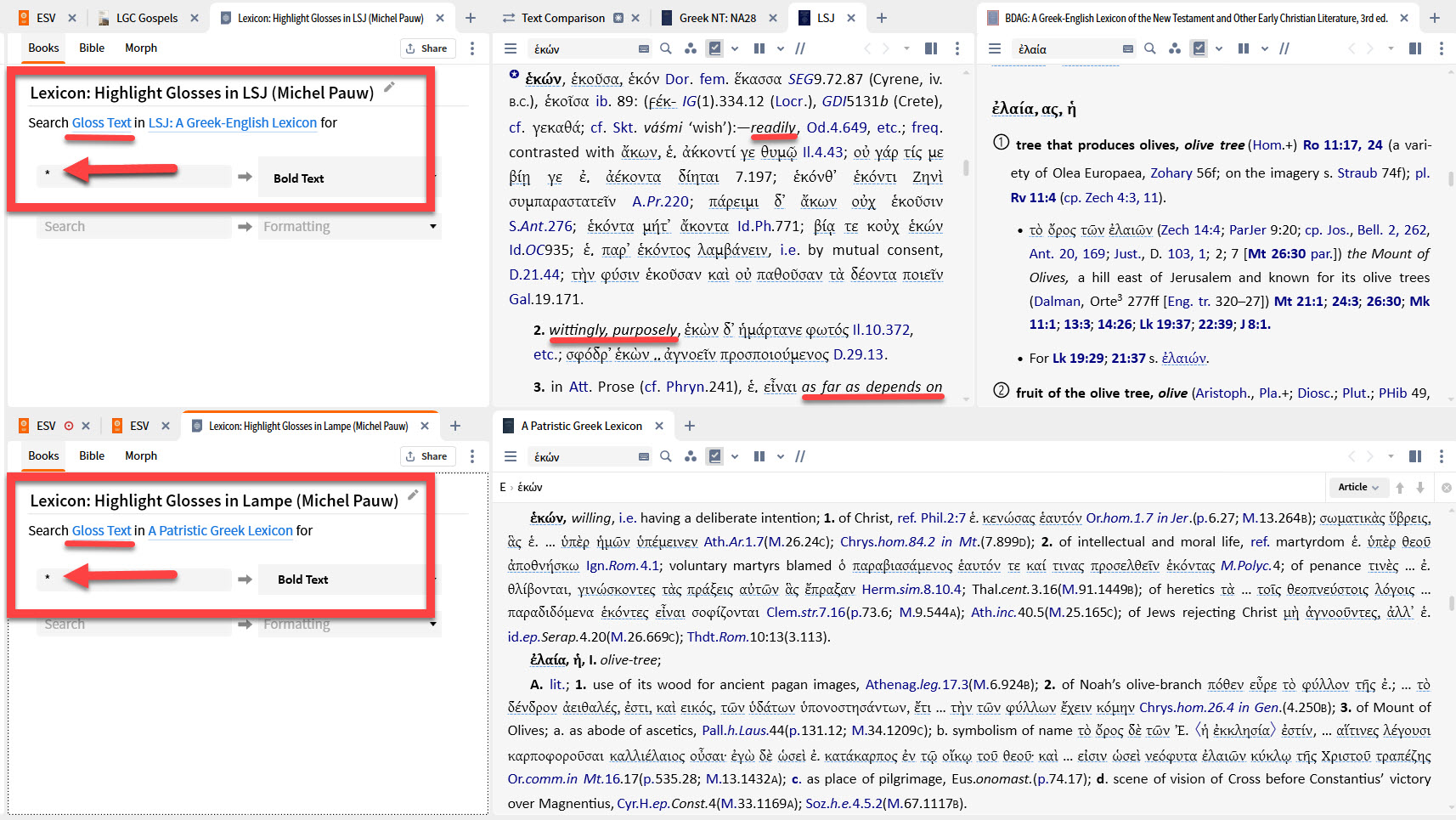The width and height of the screenshot is (1456, 820).
Task: Click pencil icon to rename LSJ filter
Action: point(389,88)
